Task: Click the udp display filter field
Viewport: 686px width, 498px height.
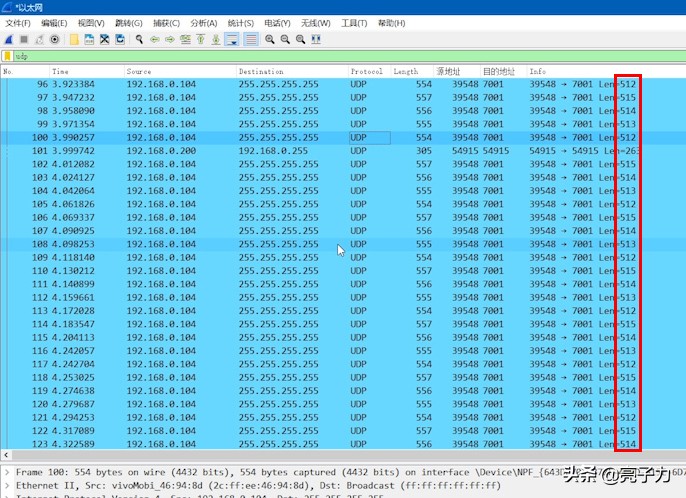Action: click(x=300, y=57)
